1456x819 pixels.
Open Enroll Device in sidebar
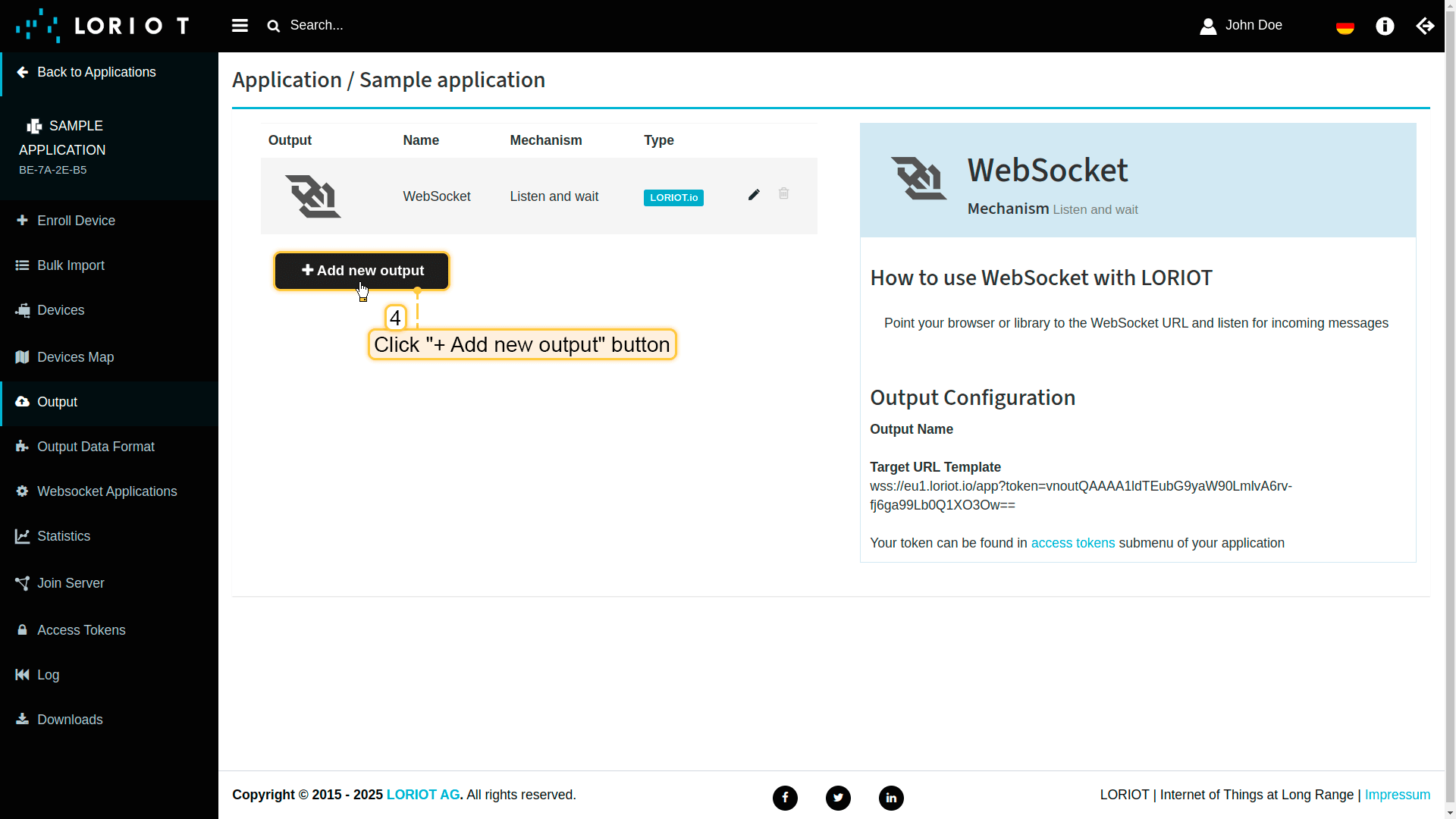pyautogui.click(x=76, y=221)
